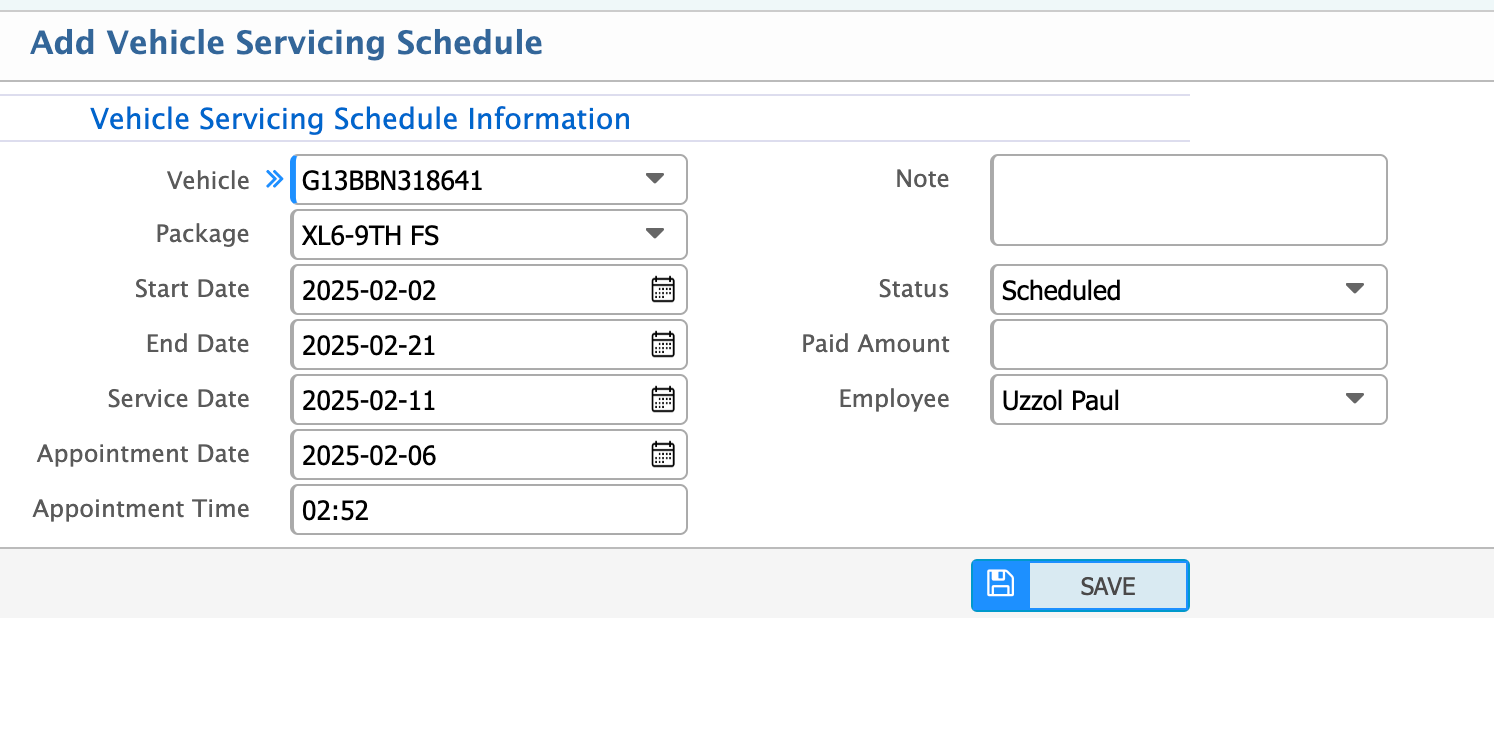The width and height of the screenshot is (1494, 742).
Task: Click the floppy disk save icon
Action: pyautogui.click(x=1000, y=585)
